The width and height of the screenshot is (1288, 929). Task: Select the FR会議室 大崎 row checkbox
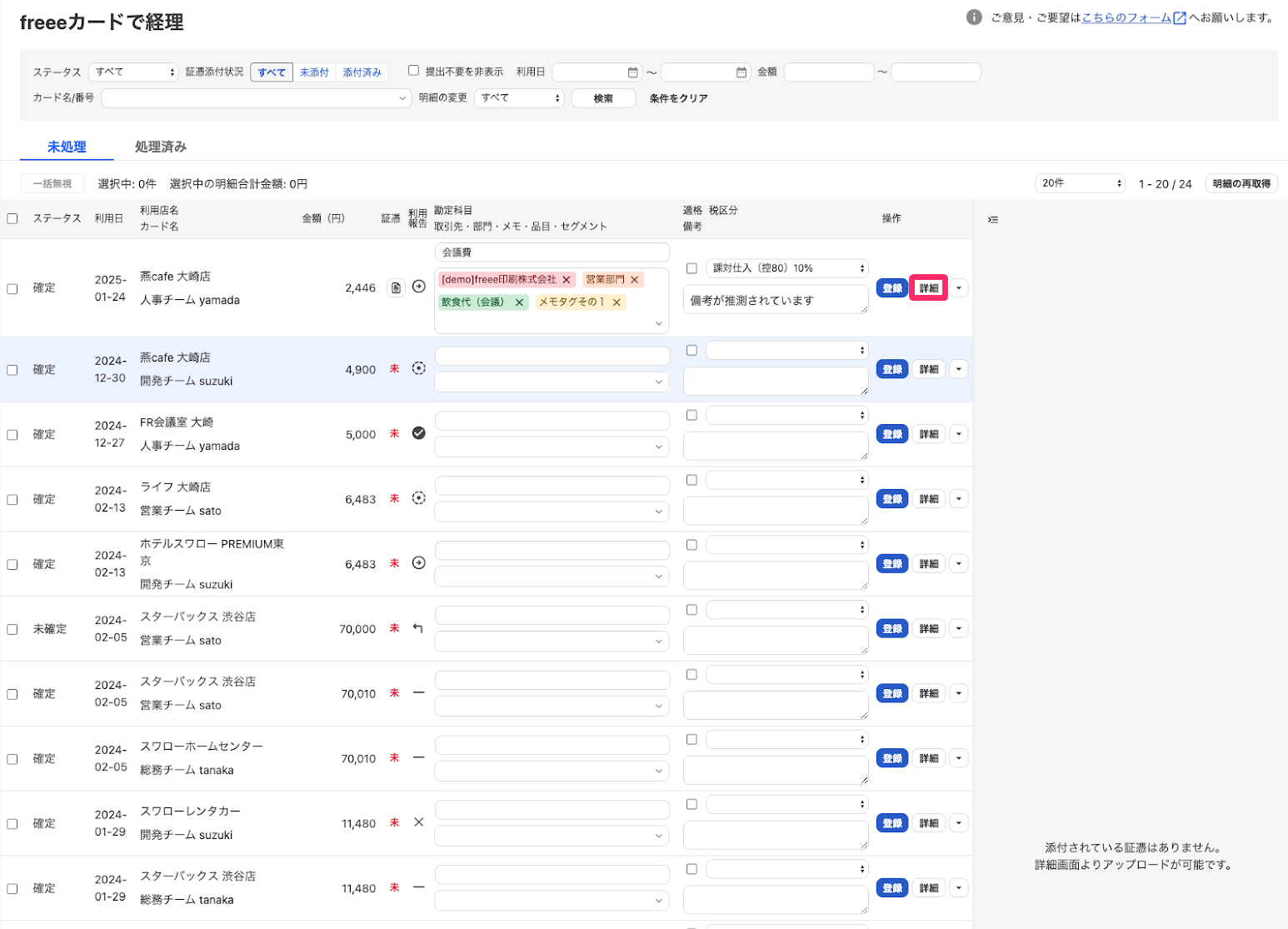coord(12,435)
